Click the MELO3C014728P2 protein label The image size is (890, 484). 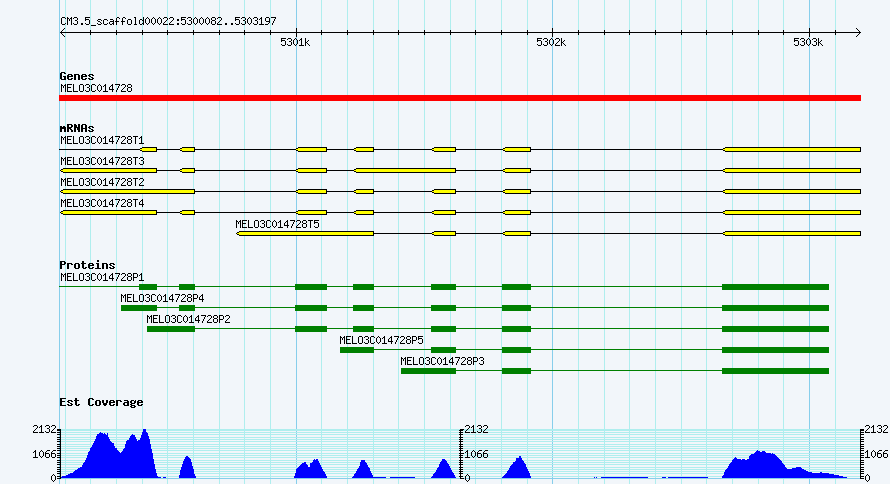188,319
